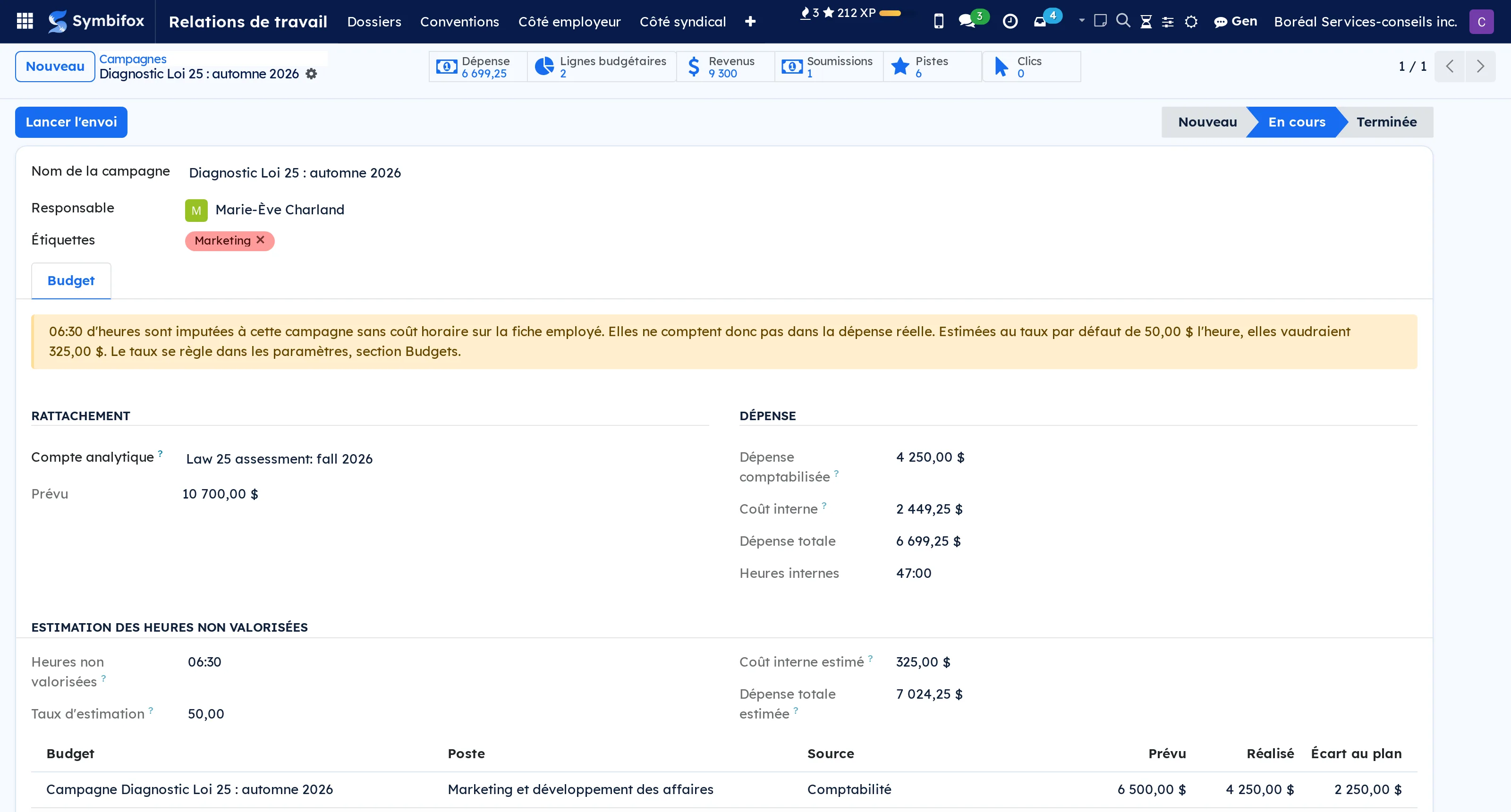Click the Symbifox logo
The image size is (1511, 812).
tap(96, 21)
